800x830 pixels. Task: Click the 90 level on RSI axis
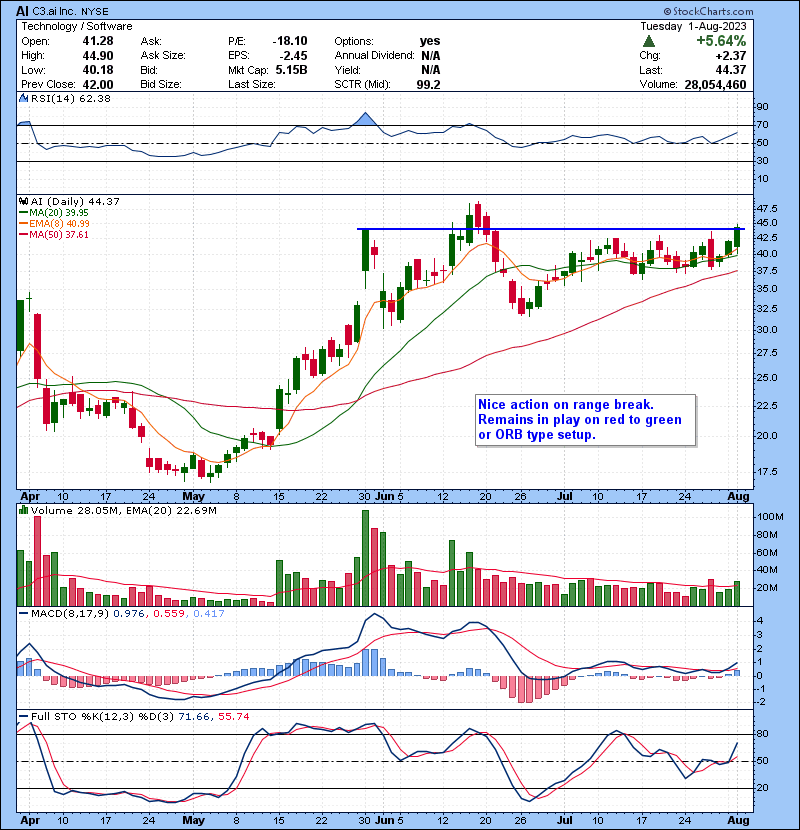pos(763,107)
